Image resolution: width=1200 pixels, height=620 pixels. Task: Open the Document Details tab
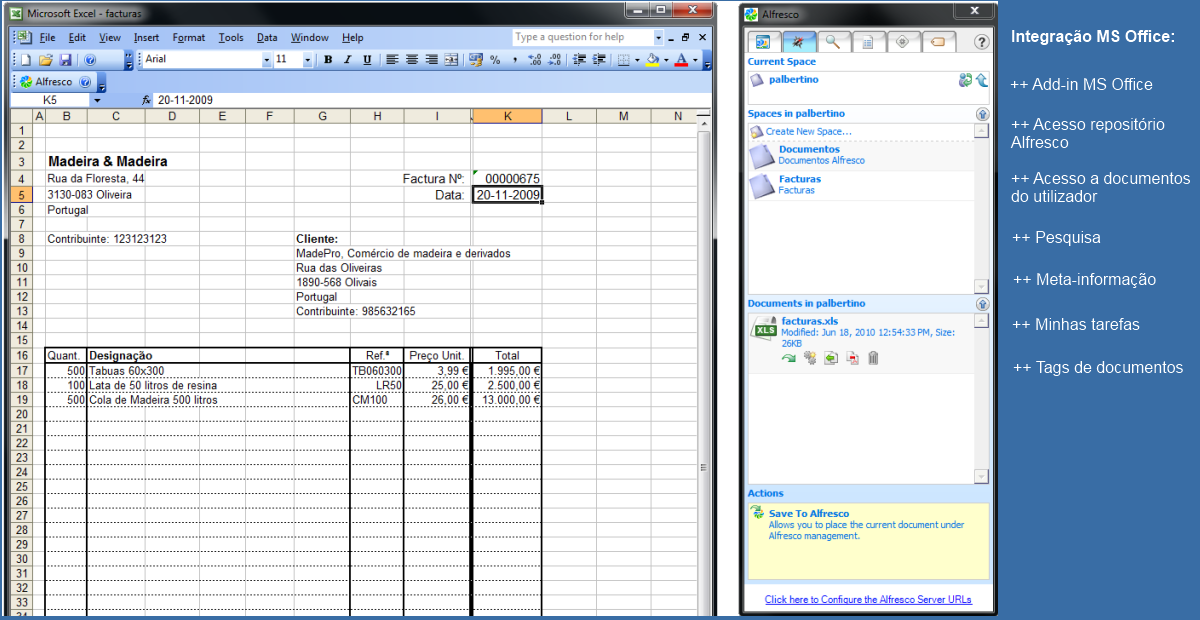(x=868, y=42)
